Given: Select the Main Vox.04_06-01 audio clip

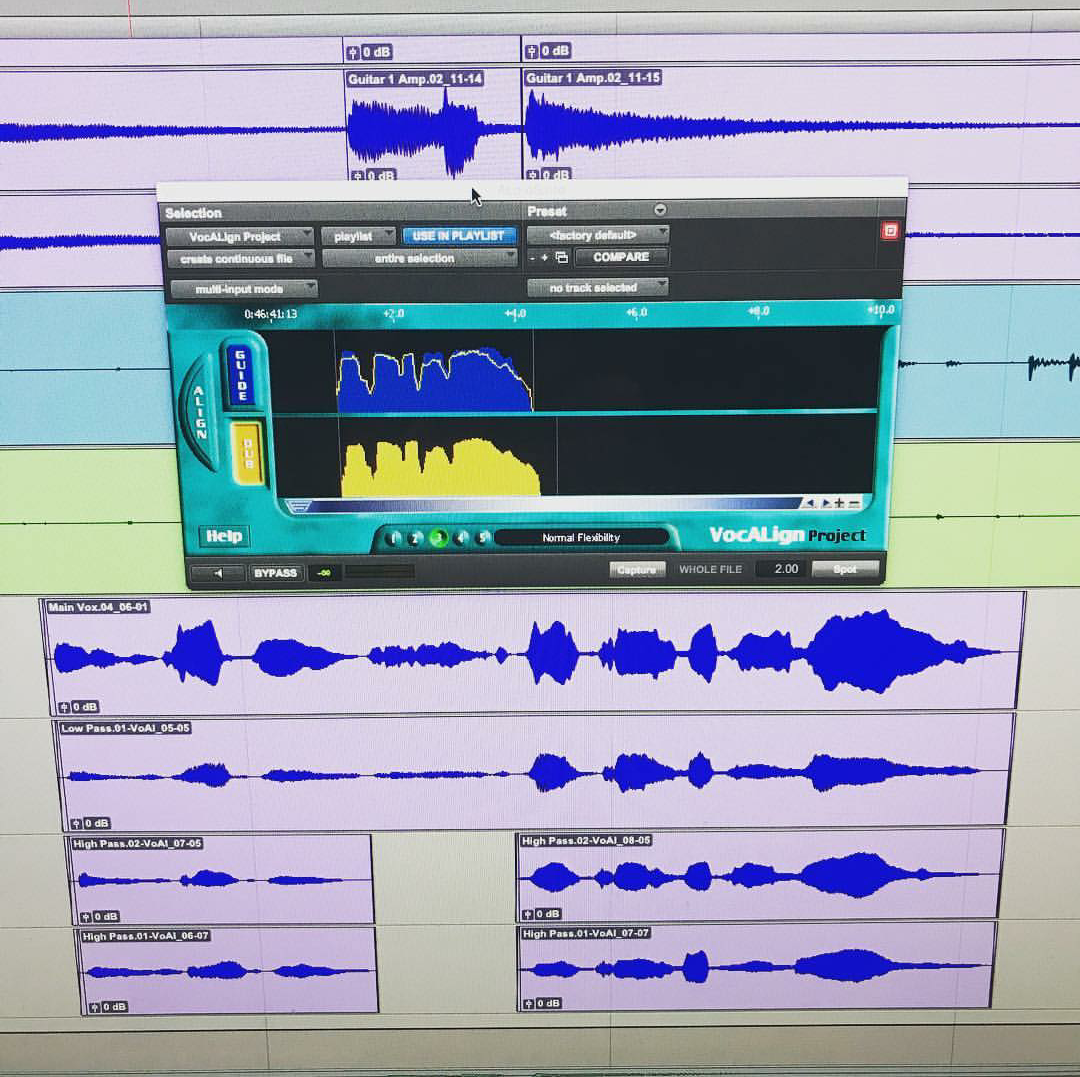Looking at the screenshot, I should [x=530, y=653].
